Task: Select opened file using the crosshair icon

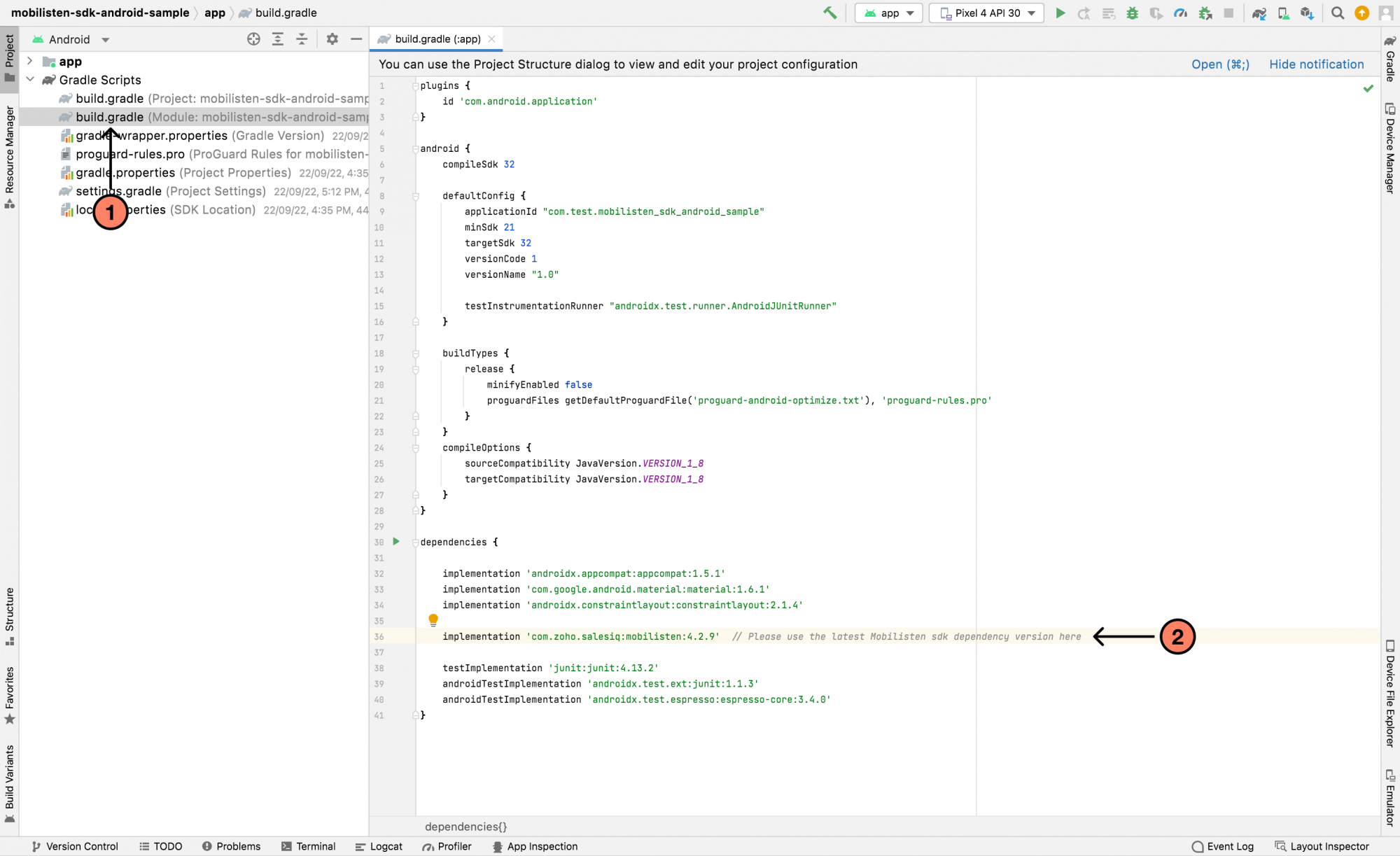Action: click(x=254, y=39)
